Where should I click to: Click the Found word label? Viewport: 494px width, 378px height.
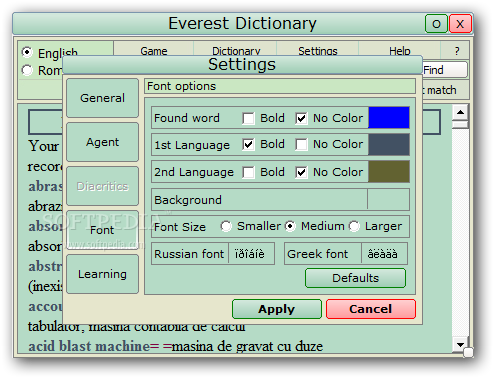[187, 118]
